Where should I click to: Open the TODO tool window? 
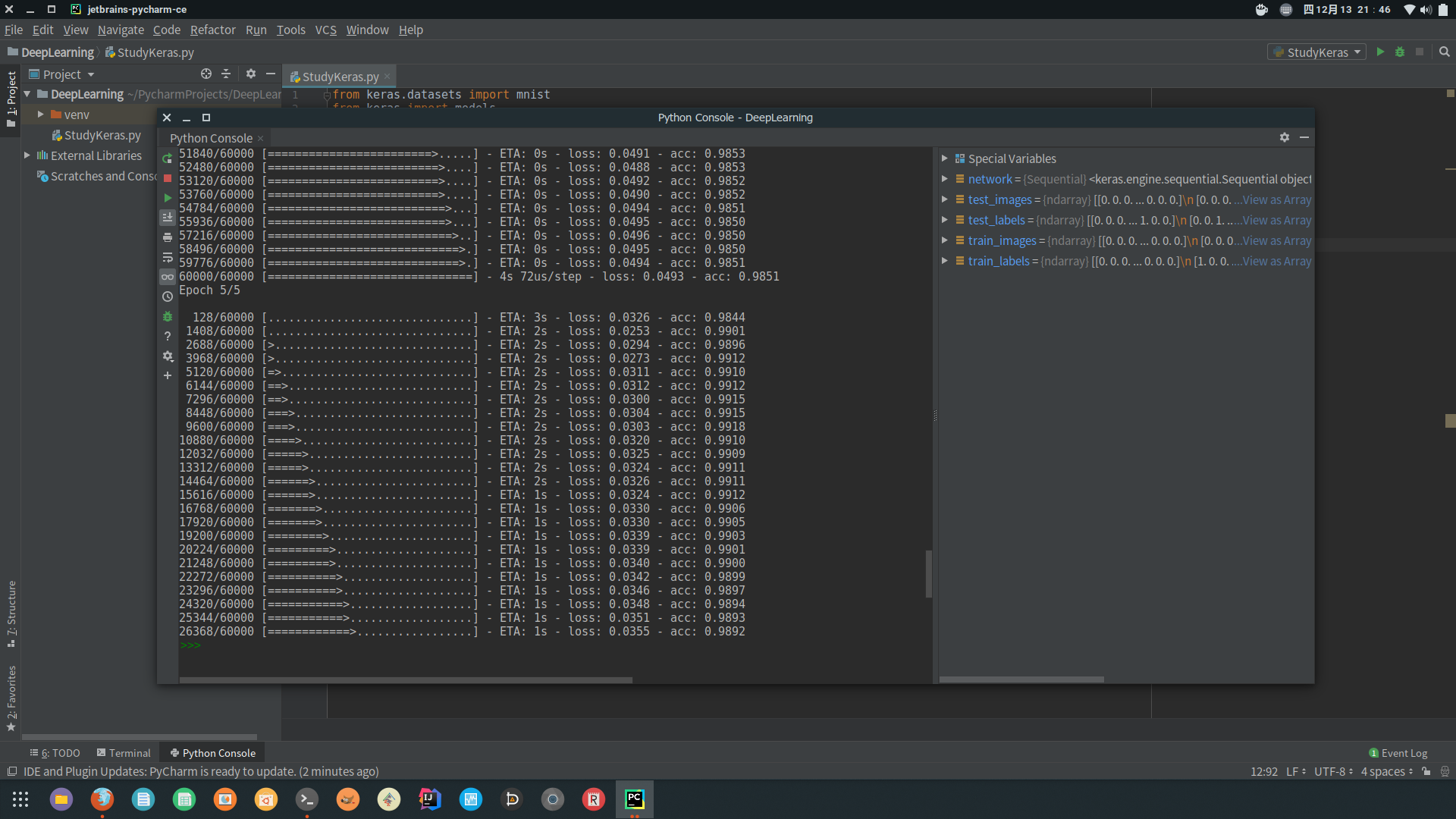[55, 753]
